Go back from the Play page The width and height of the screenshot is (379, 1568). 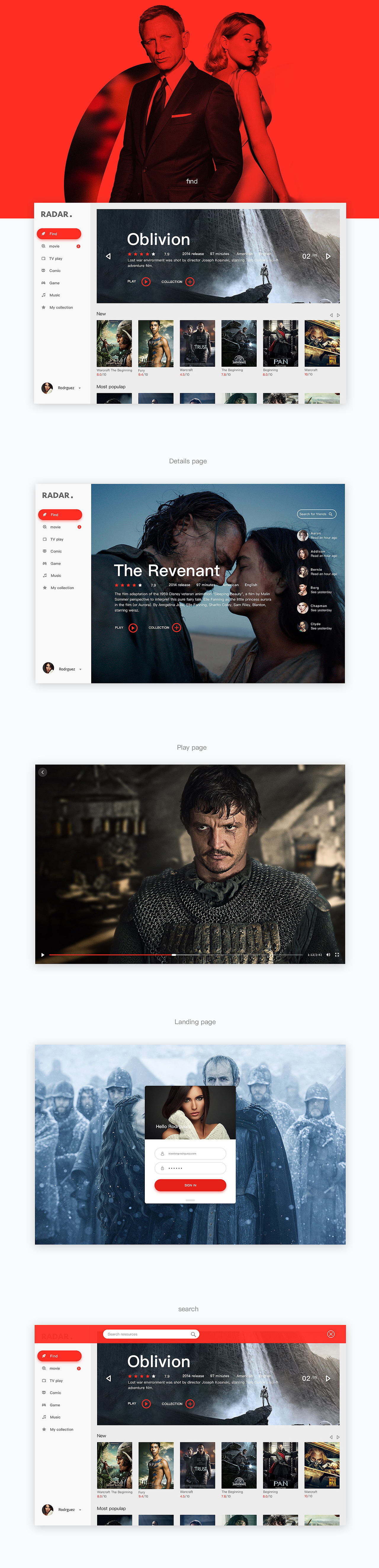(43, 772)
